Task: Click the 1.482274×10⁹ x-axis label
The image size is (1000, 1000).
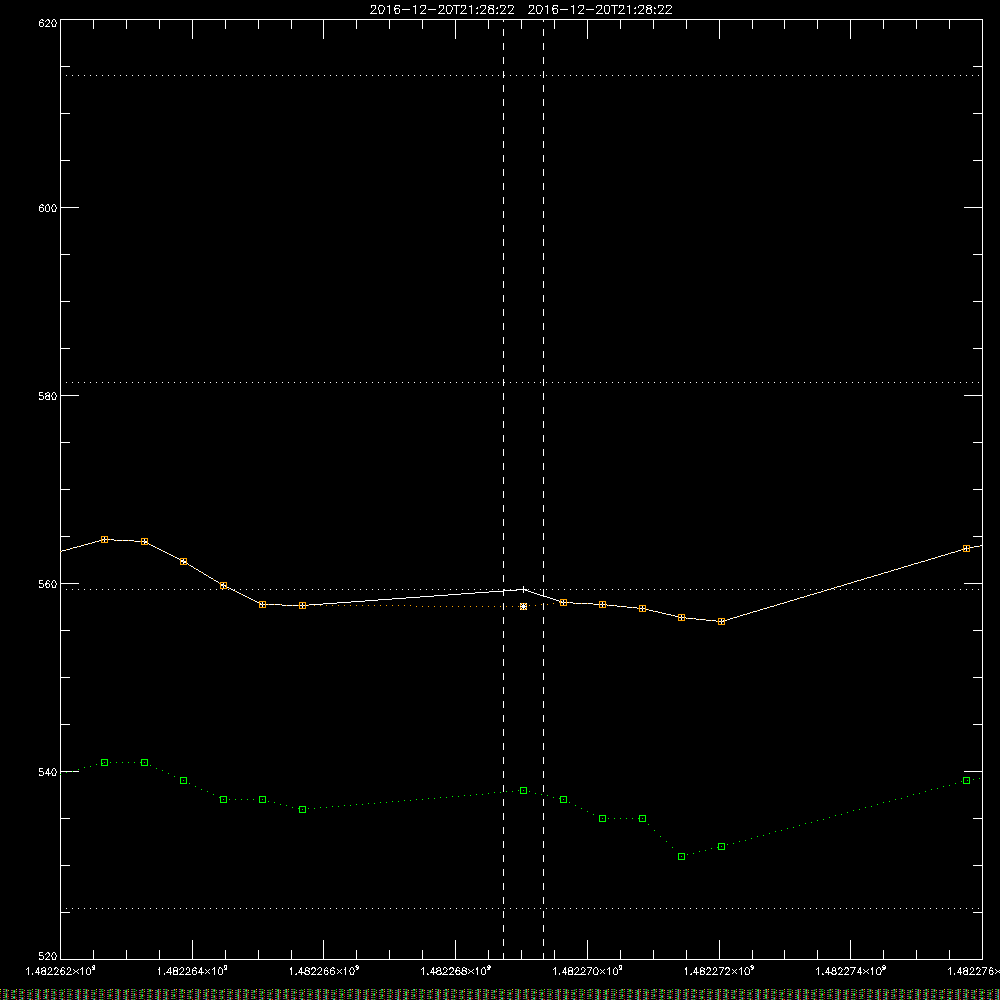Action: click(x=851, y=971)
